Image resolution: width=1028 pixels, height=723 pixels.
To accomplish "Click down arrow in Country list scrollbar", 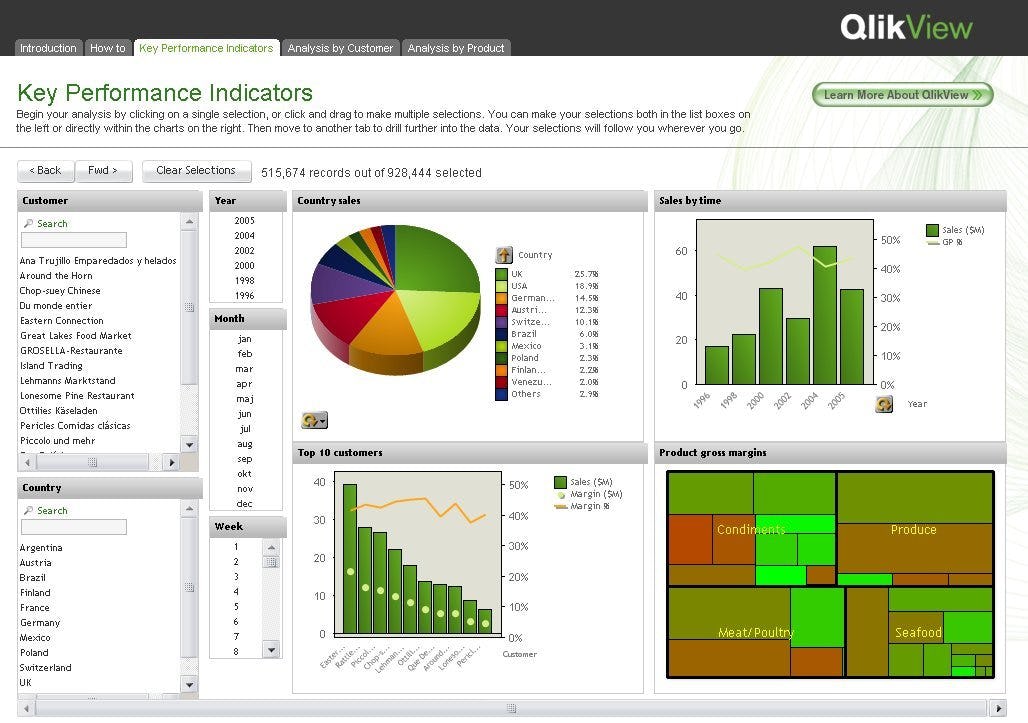I will point(189,684).
